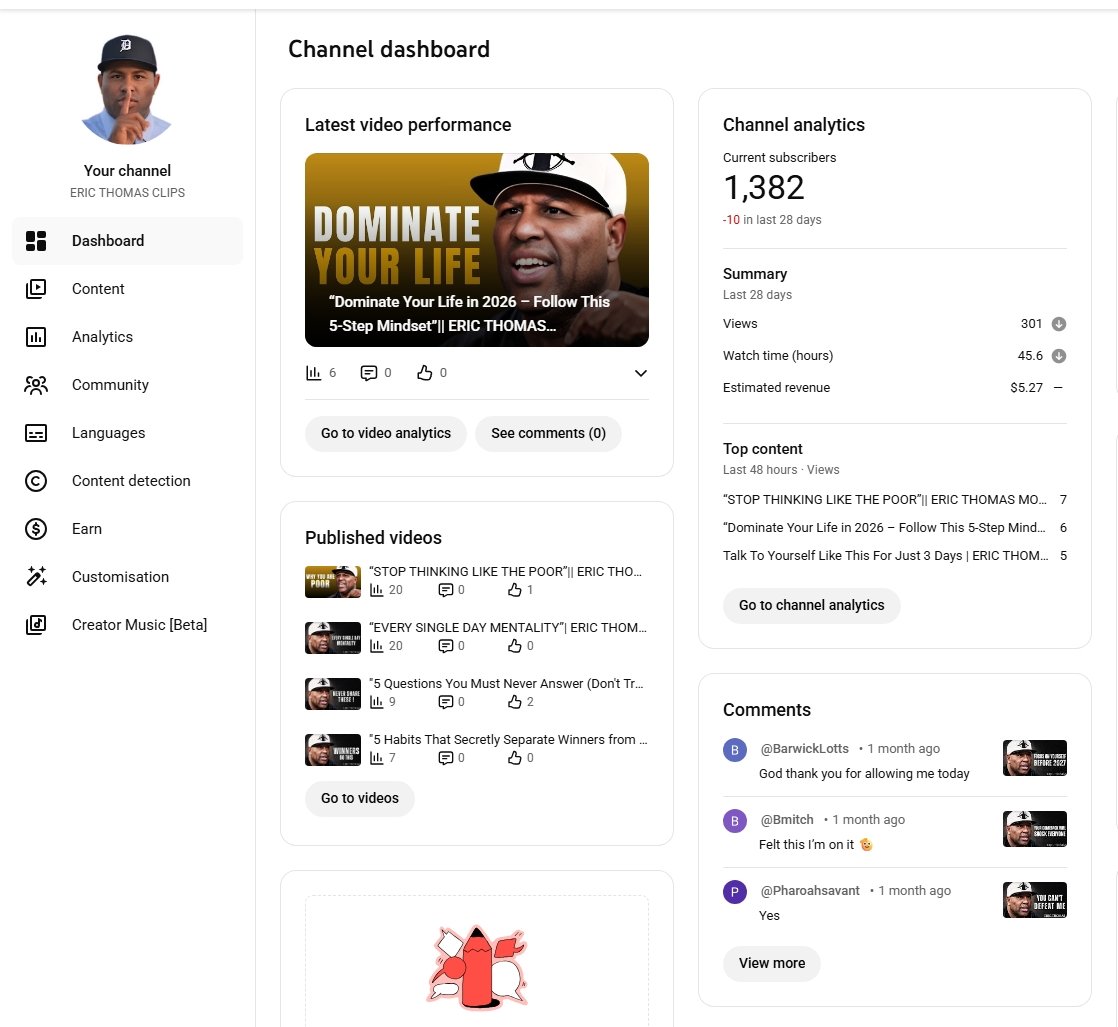Click the Analytics bar chart icon

tap(36, 337)
